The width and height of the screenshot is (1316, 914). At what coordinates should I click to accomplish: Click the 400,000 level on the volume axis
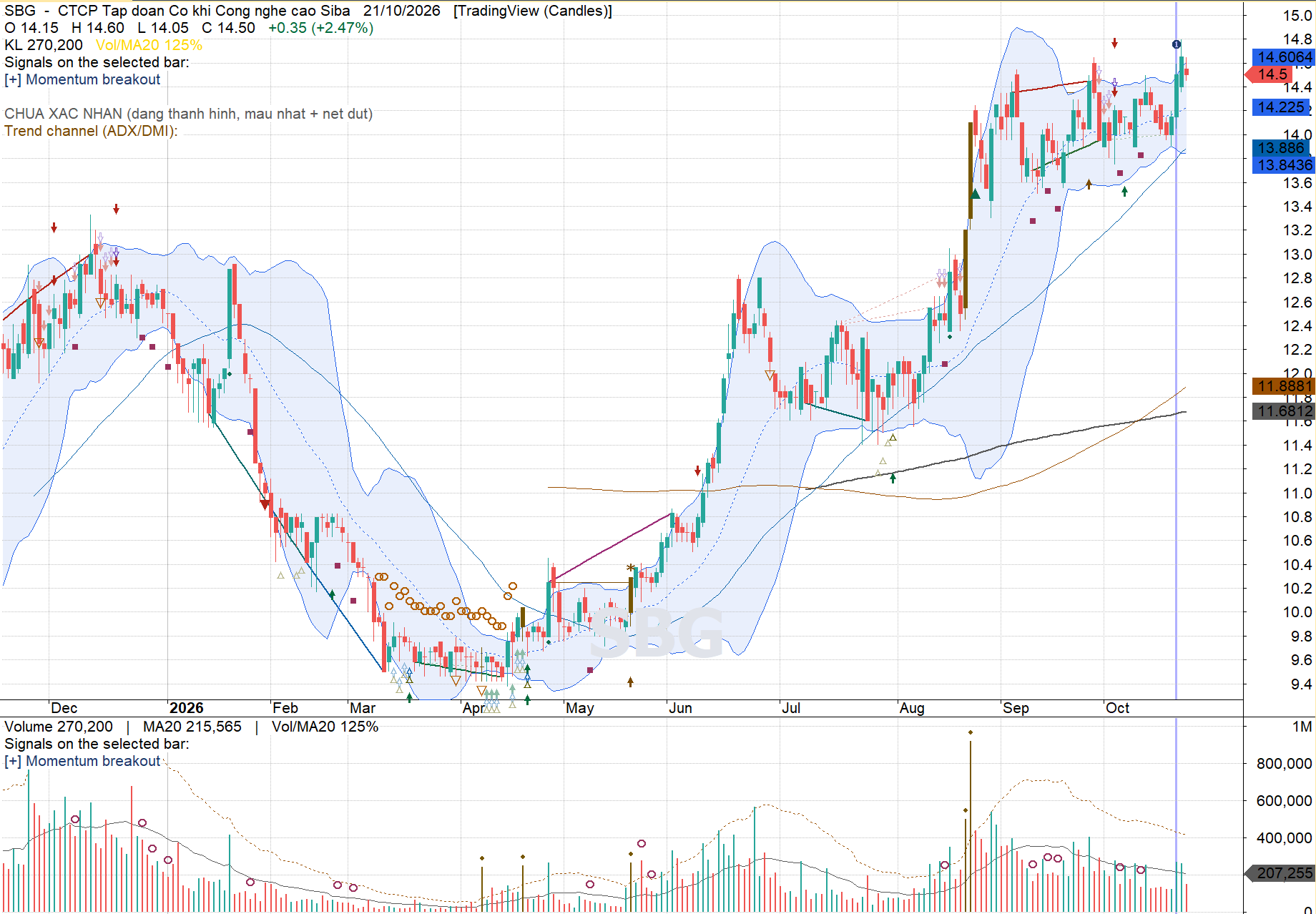(1284, 837)
